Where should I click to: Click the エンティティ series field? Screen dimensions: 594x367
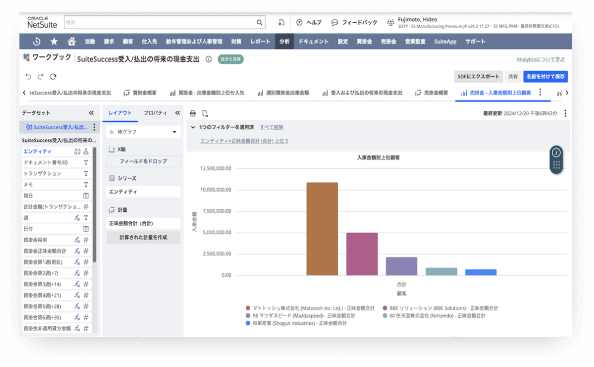(143, 192)
